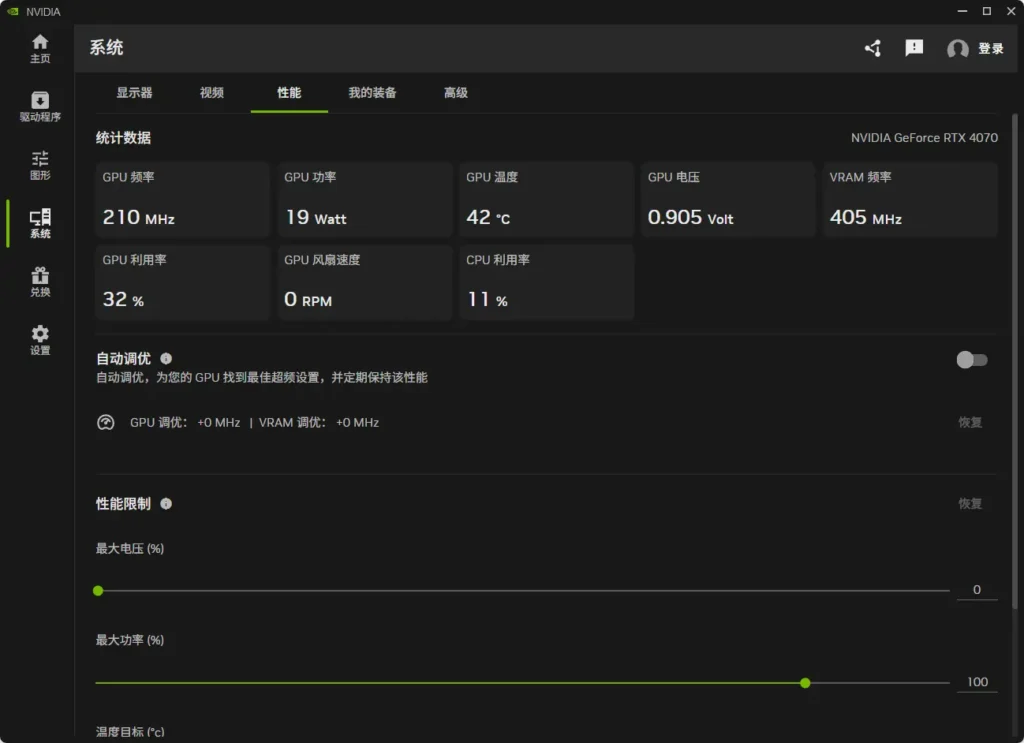
Task: Open the 我的装备 tab
Action: click(372, 93)
